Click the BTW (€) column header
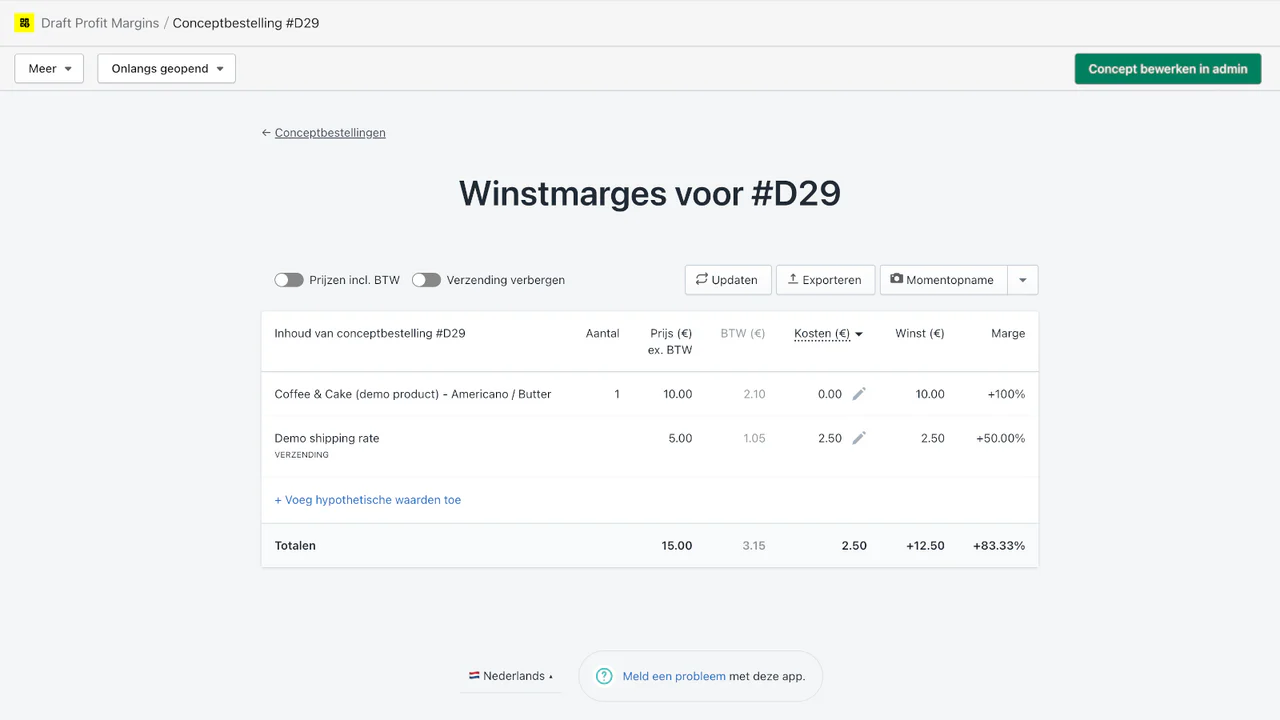This screenshot has width=1280, height=720. pyautogui.click(x=743, y=333)
